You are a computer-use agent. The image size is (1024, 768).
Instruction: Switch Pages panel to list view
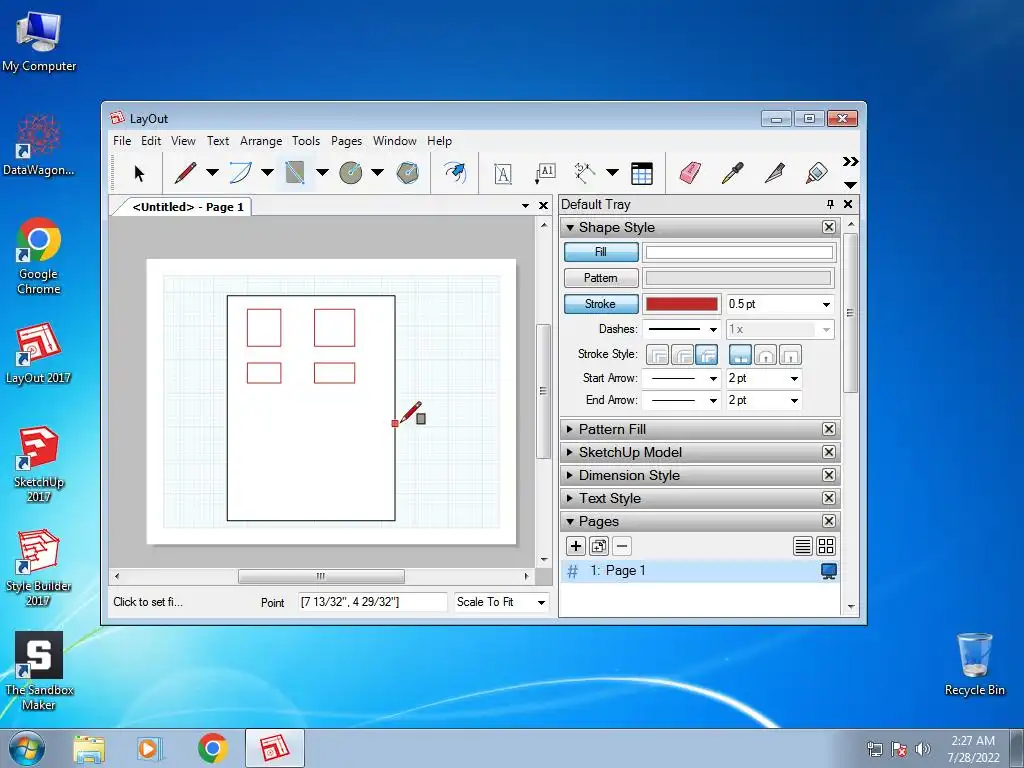click(x=803, y=546)
